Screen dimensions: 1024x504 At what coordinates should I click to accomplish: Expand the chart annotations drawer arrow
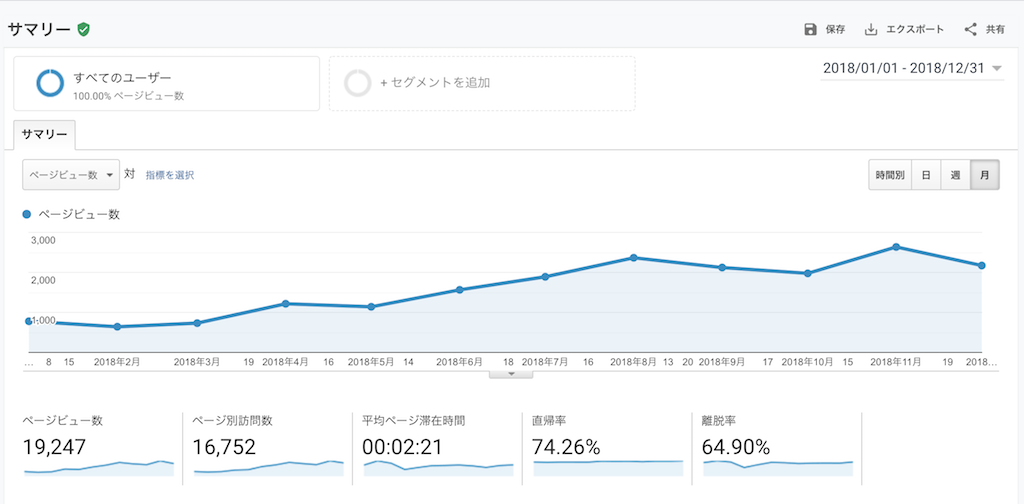click(511, 374)
